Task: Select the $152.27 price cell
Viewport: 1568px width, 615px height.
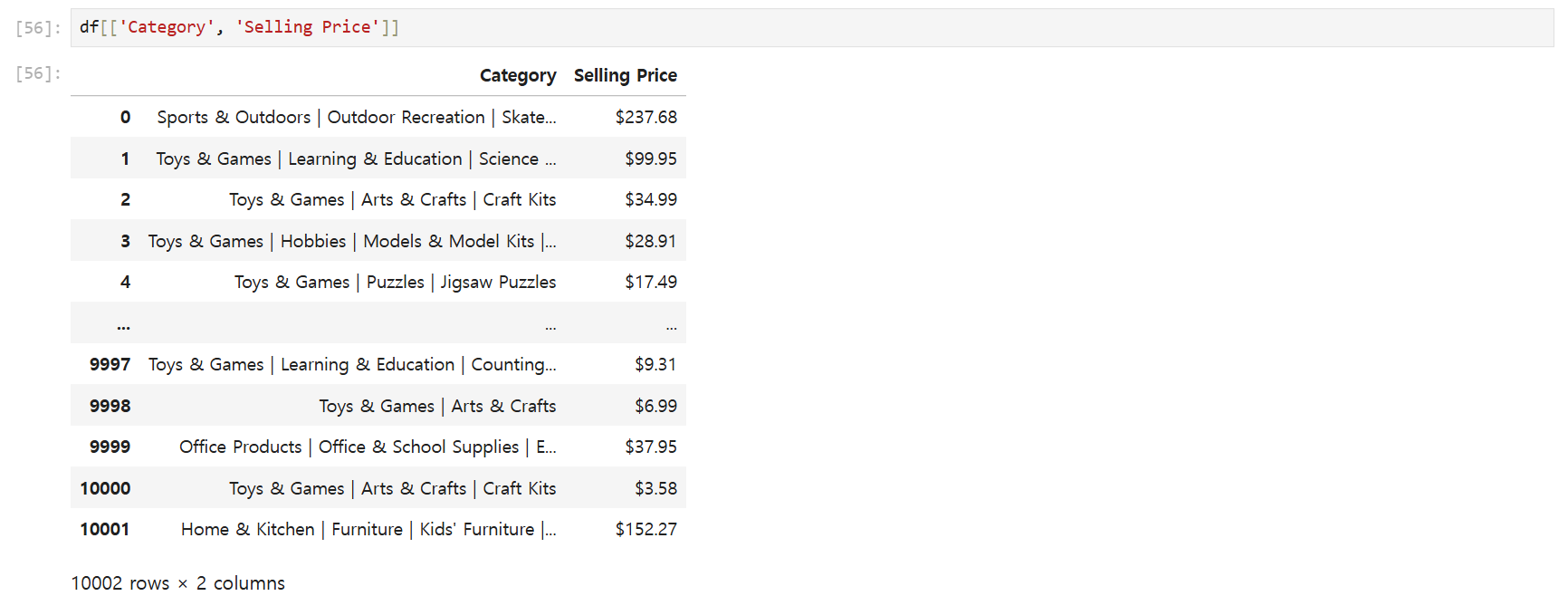Action: [x=645, y=529]
